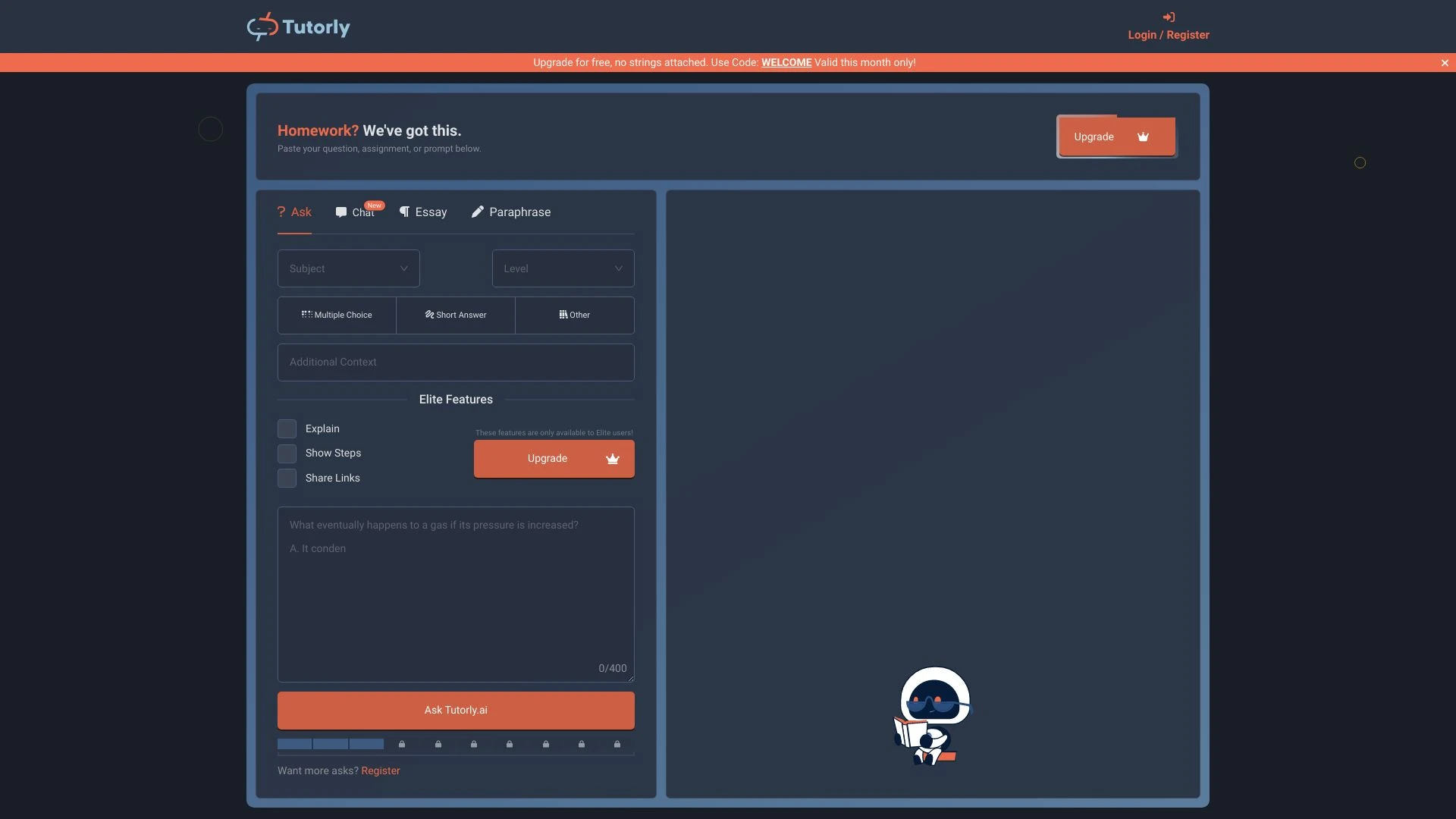Enable the Explain checkbox
Screen dimensions: 1456x819
click(287, 428)
